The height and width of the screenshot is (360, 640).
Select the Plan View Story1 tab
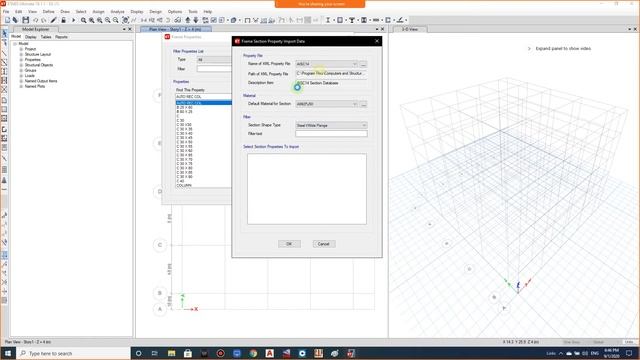[x=175, y=29]
